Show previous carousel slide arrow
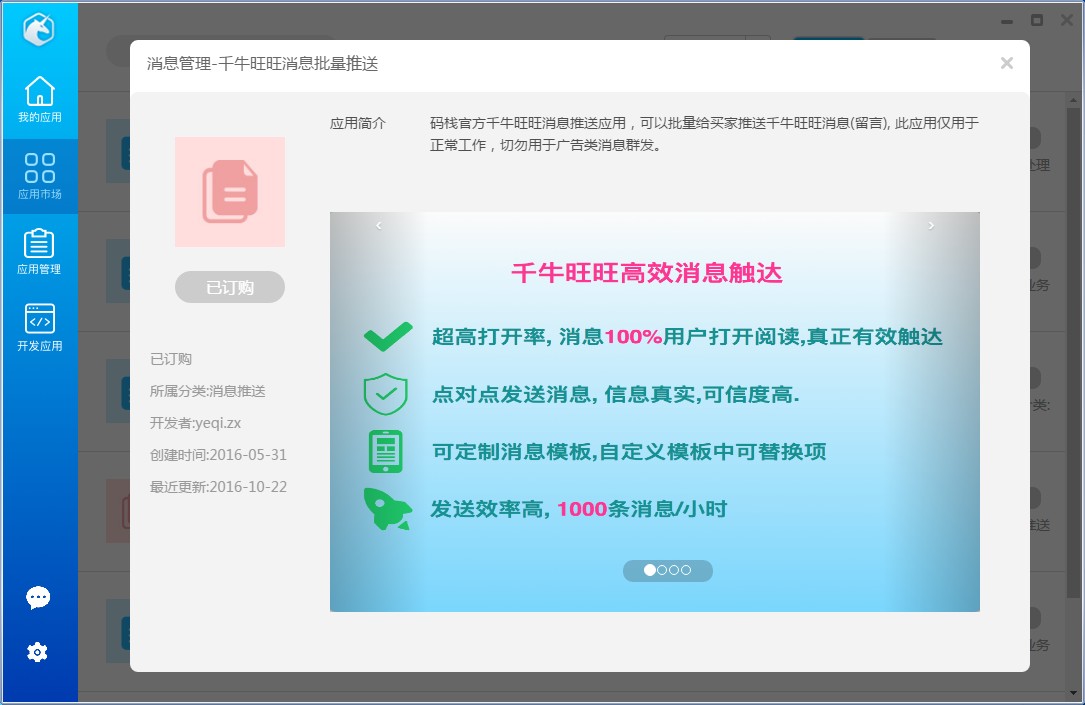Image resolution: width=1085 pixels, height=705 pixels. click(379, 226)
